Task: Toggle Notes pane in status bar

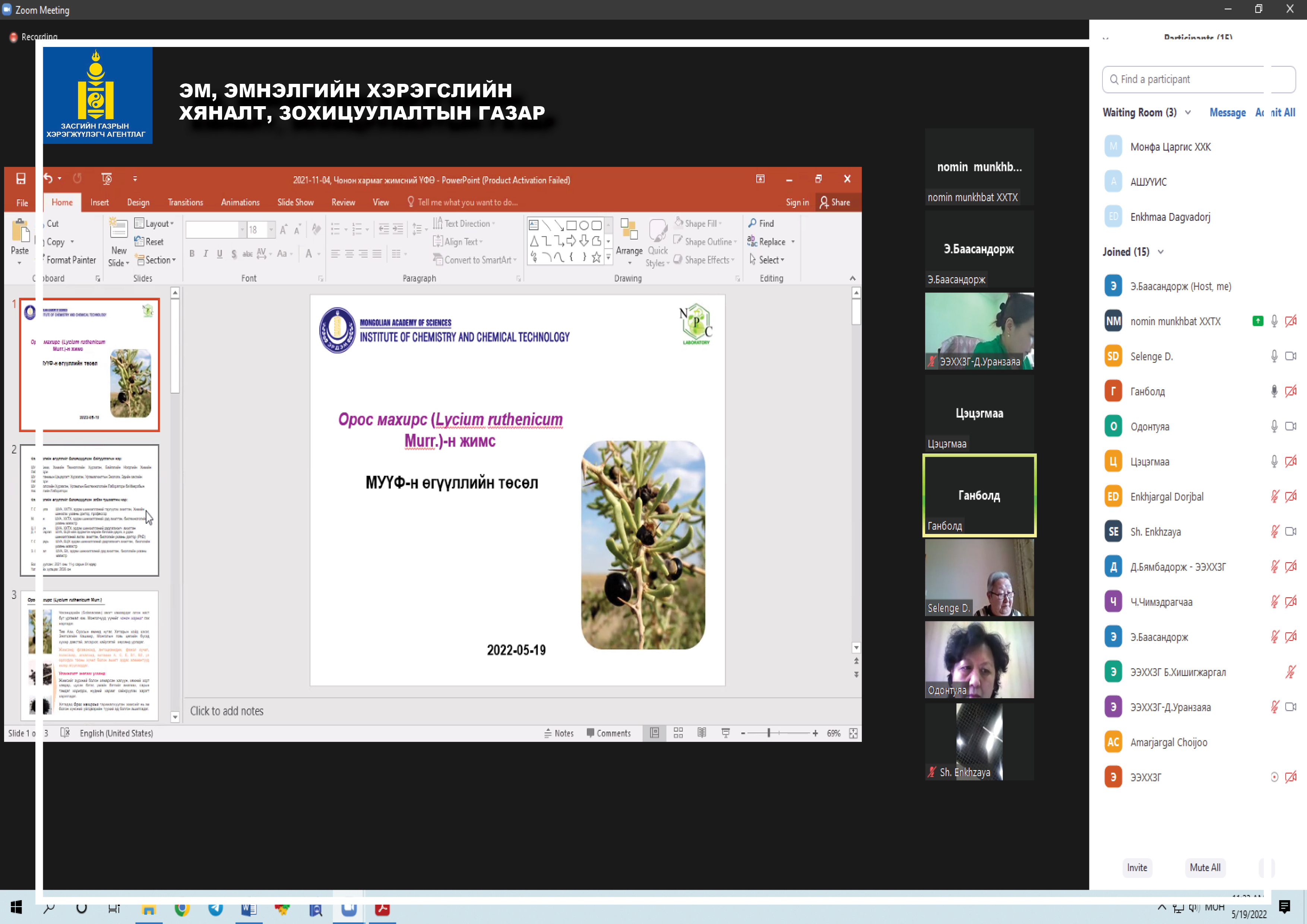Action: pyautogui.click(x=558, y=733)
